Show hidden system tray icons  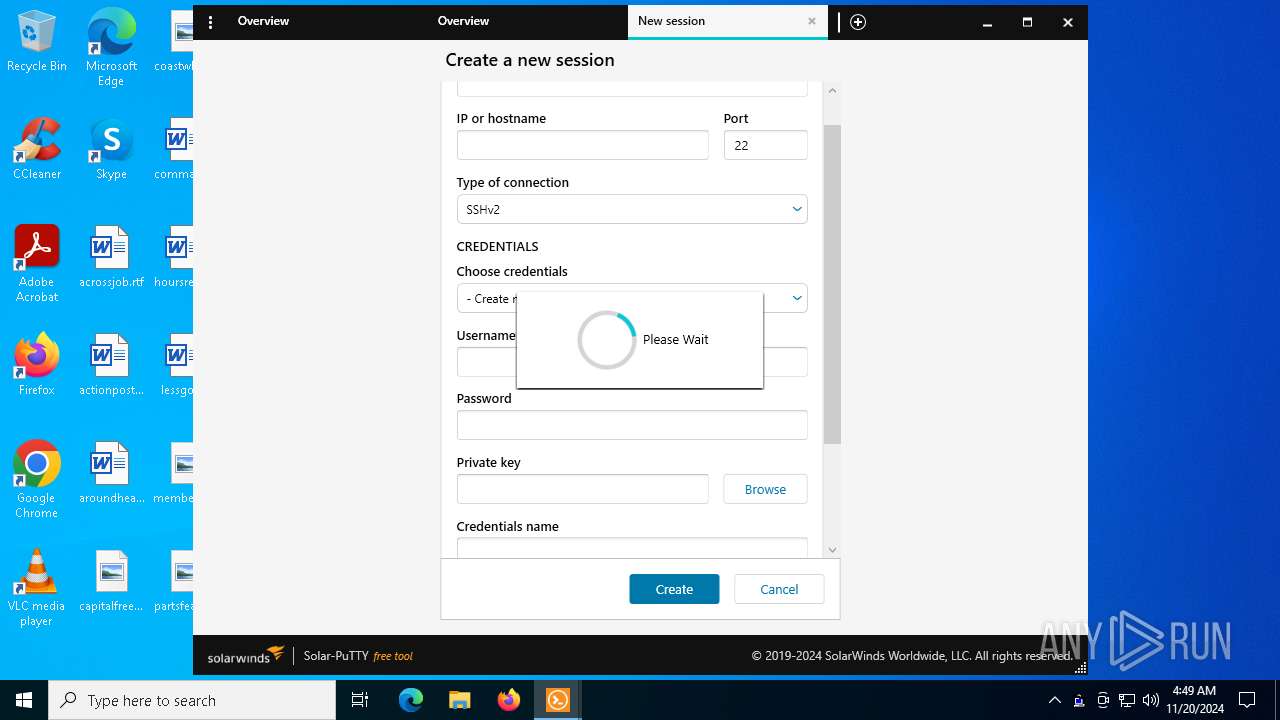(1055, 700)
